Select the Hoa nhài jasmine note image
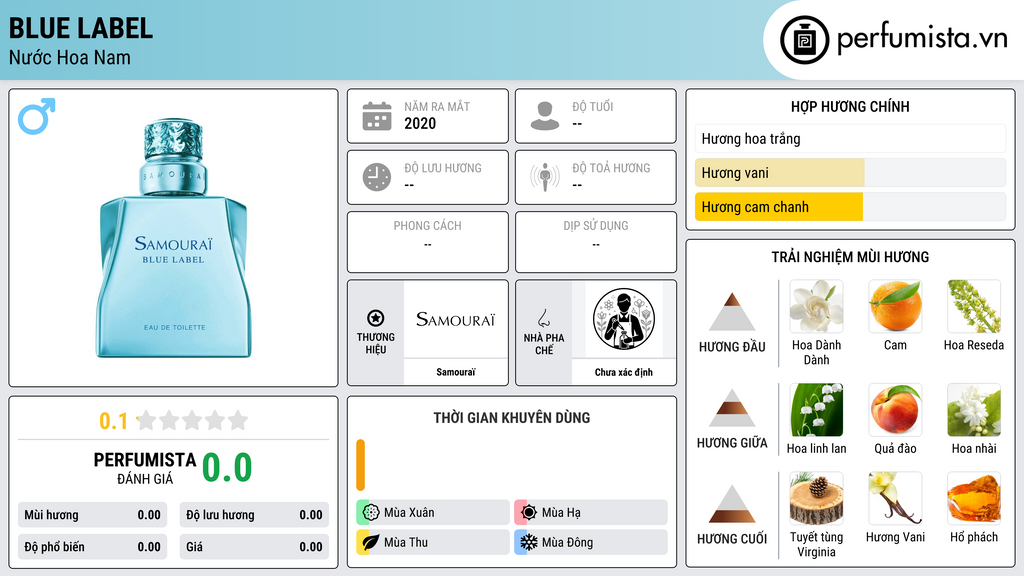The width and height of the screenshot is (1024, 576). point(974,409)
